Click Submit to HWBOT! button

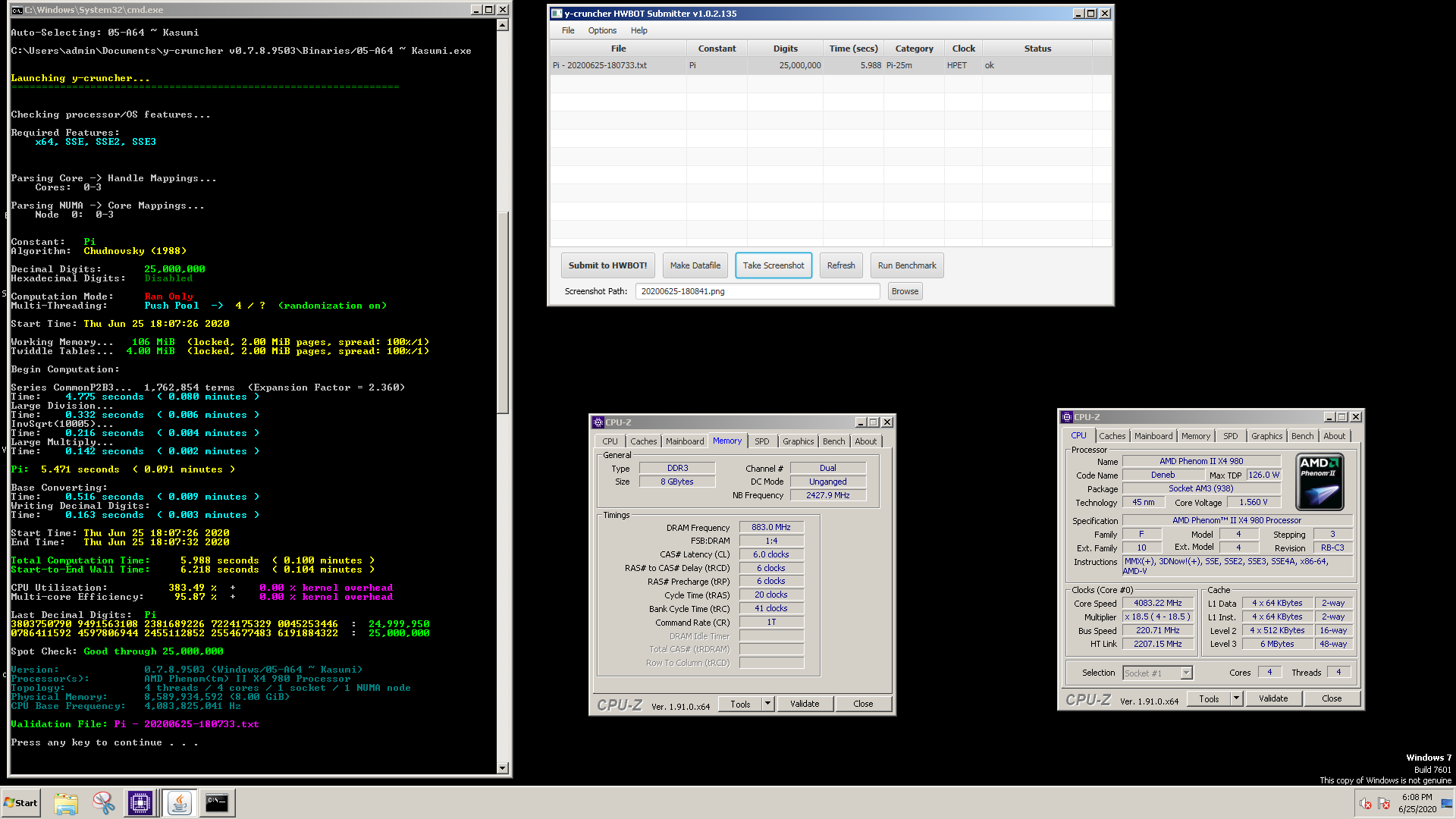tap(608, 265)
